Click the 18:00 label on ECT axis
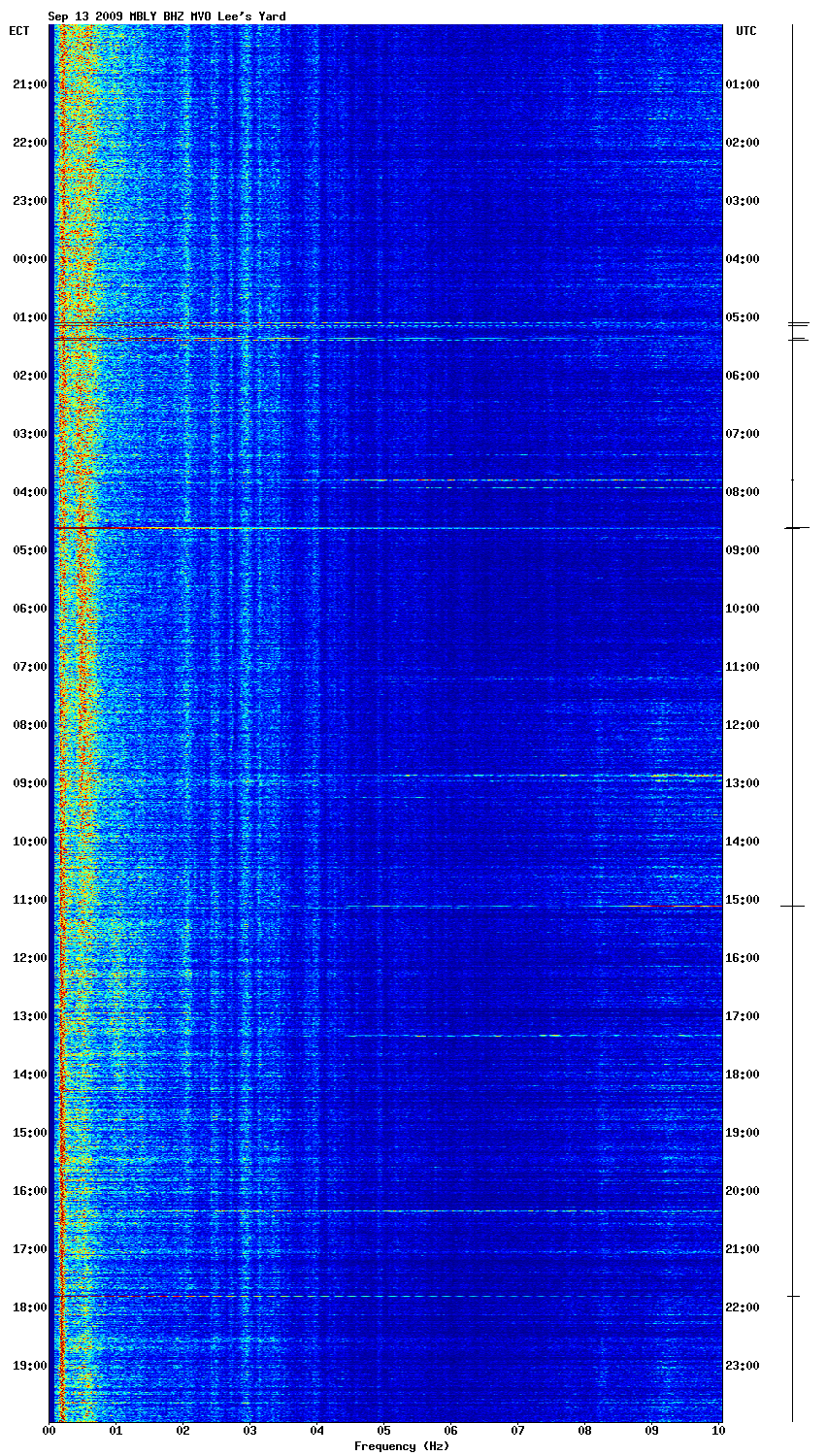The image size is (827, 1456). click(29, 1307)
